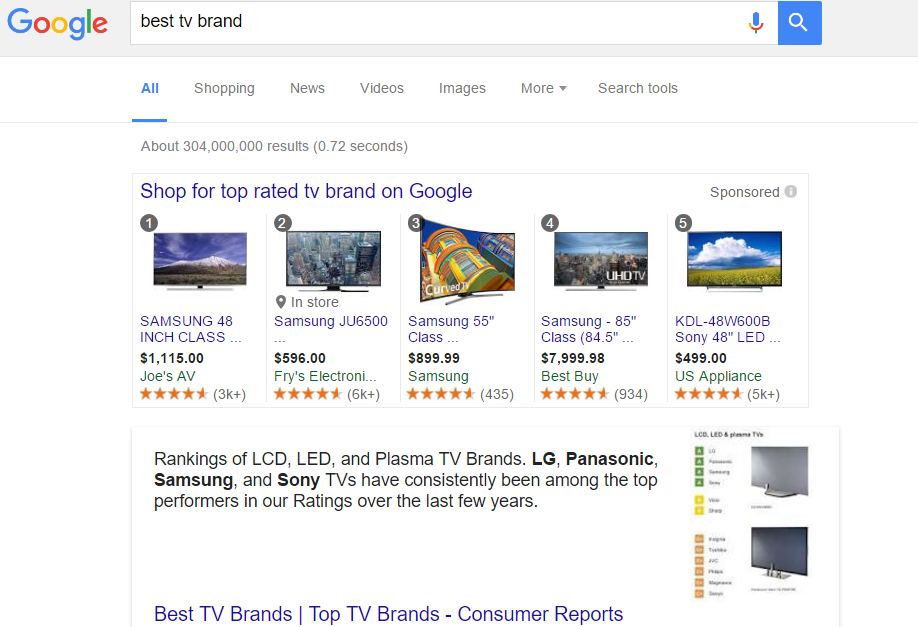Image resolution: width=918 pixels, height=627 pixels.
Task: Click the numbered badge on the first product
Action: click(x=149, y=223)
